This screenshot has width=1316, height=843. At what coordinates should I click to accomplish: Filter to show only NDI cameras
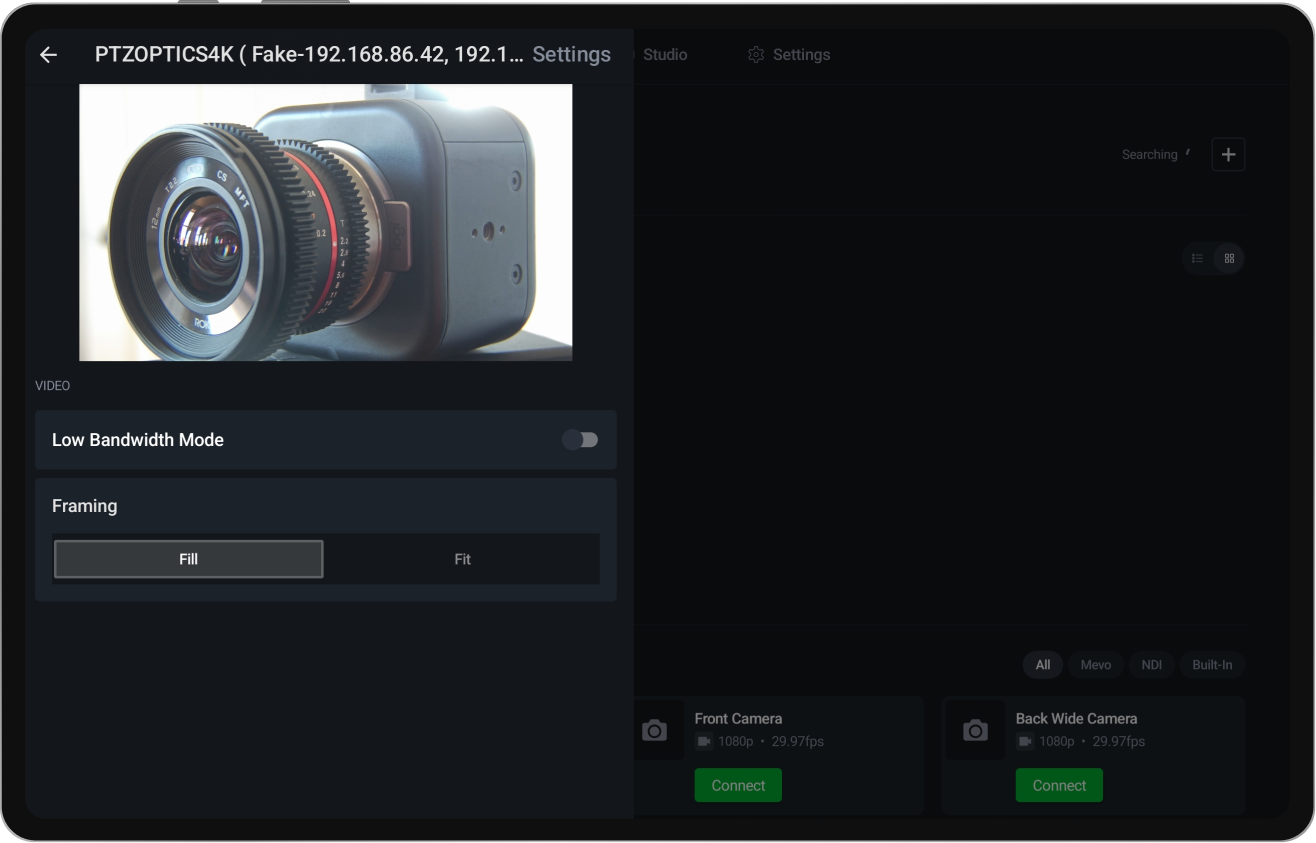point(1151,664)
